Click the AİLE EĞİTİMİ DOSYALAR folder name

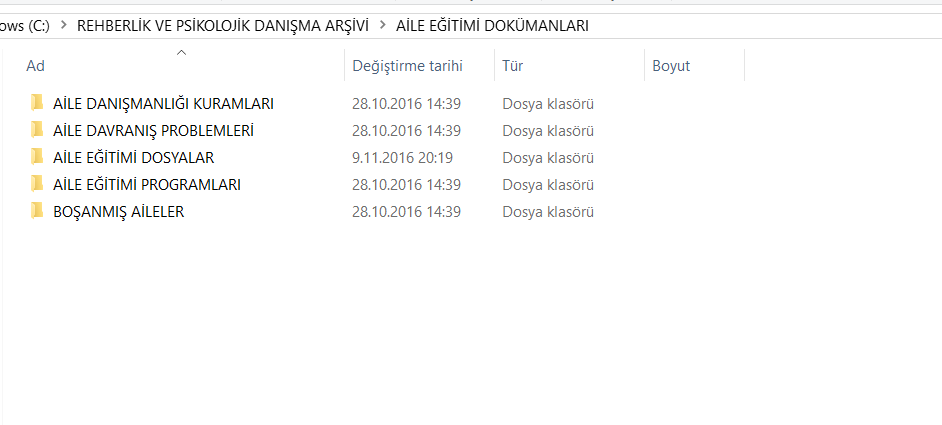(133, 157)
